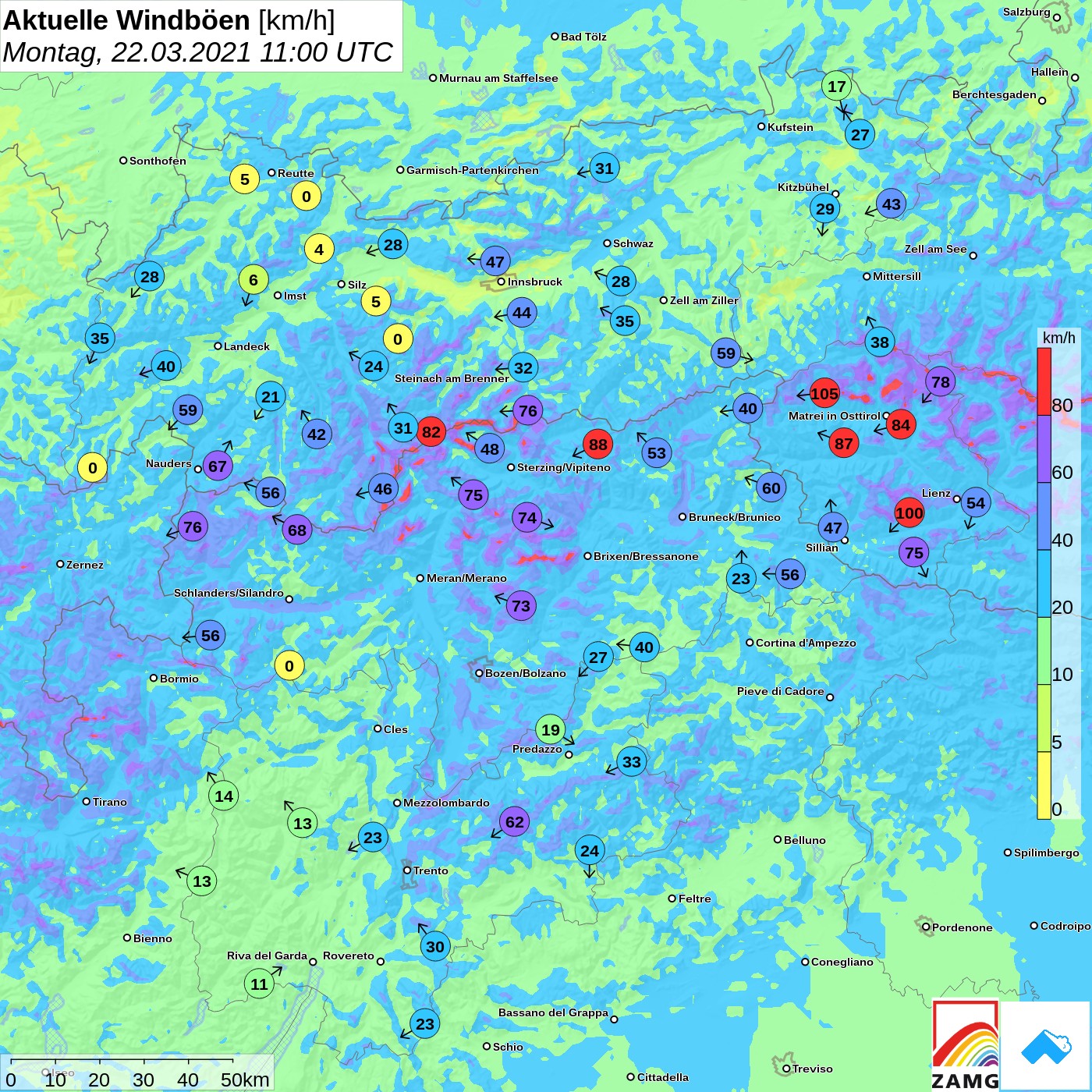The image size is (1092, 1092).
Task: Click the yellow-green 6 marker near Imst
Action: (x=253, y=280)
